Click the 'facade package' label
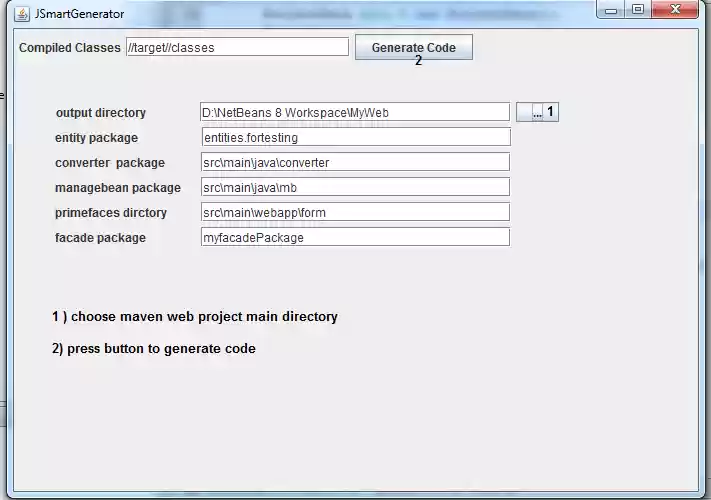Image resolution: width=711 pixels, height=500 pixels. (x=100, y=238)
